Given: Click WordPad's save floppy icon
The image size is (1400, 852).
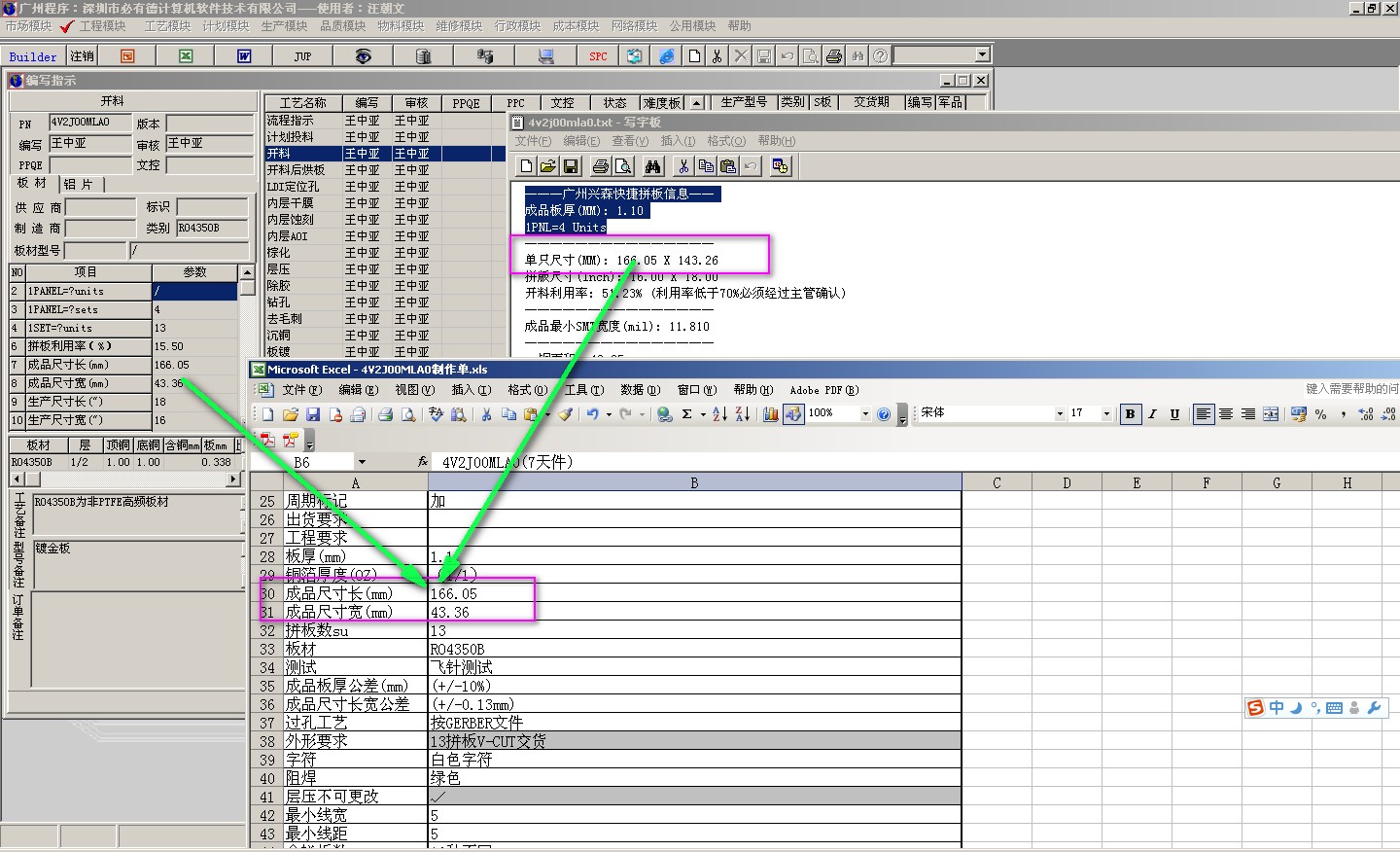Looking at the screenshot, I should point(571,166).
